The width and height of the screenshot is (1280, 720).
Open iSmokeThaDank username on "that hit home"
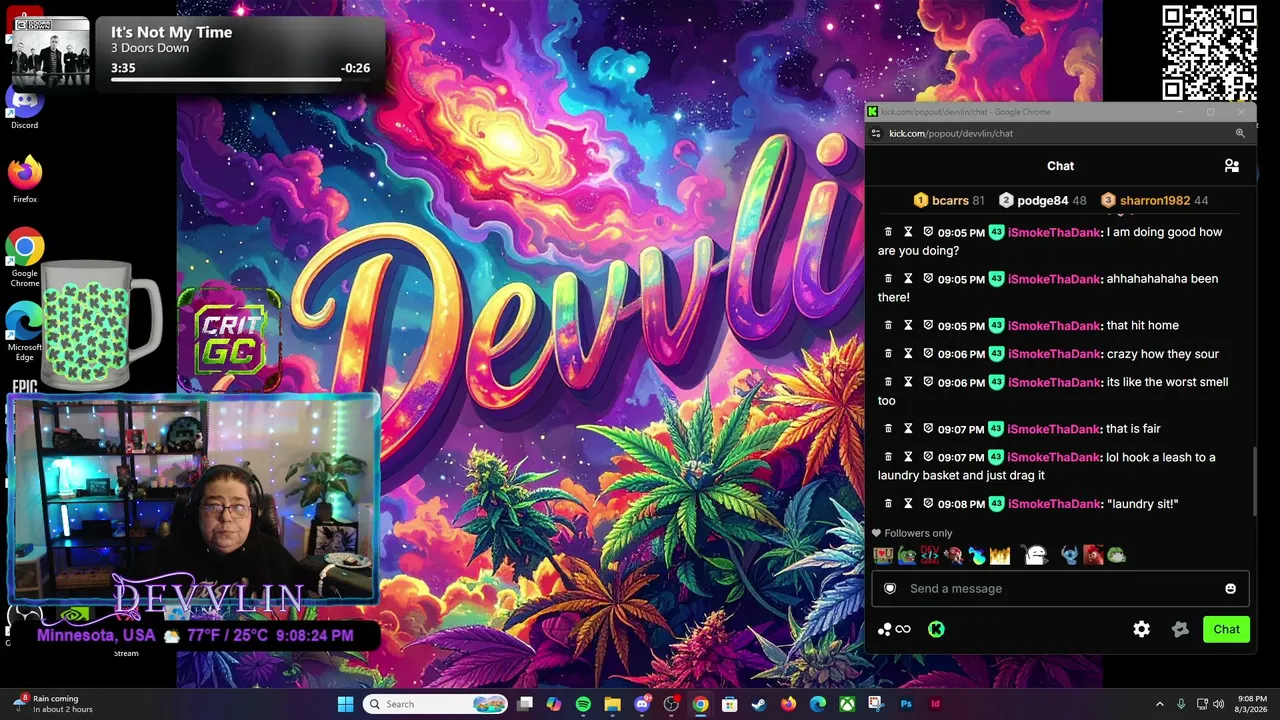coord(1054,325)
